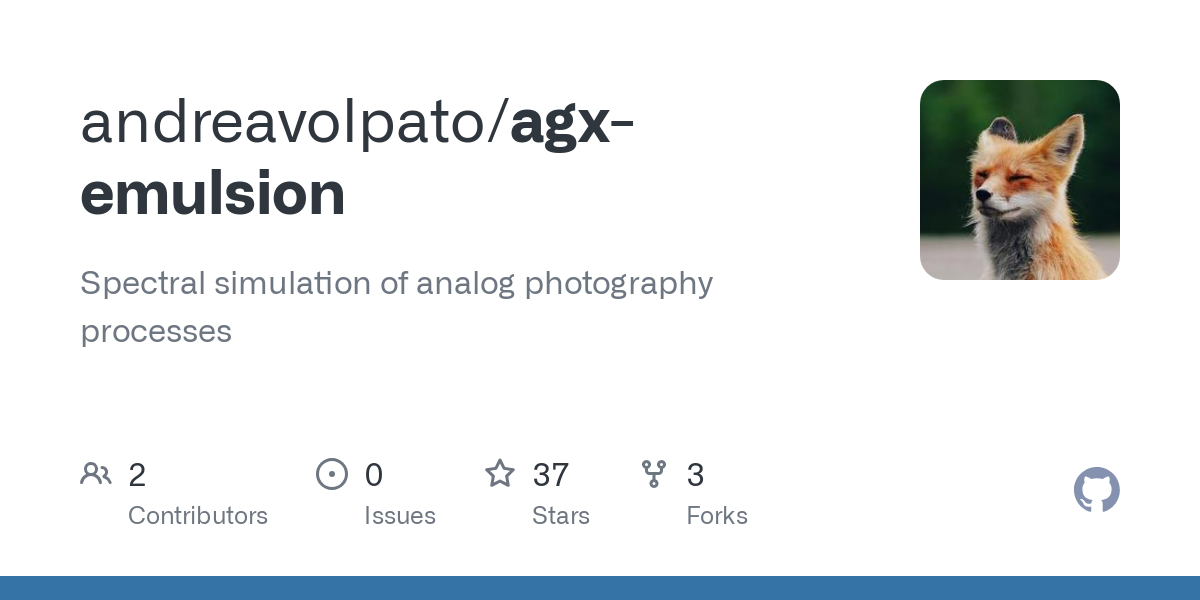Click the Issues label
The image size is (1200, 600).
(x=400, y=516)
